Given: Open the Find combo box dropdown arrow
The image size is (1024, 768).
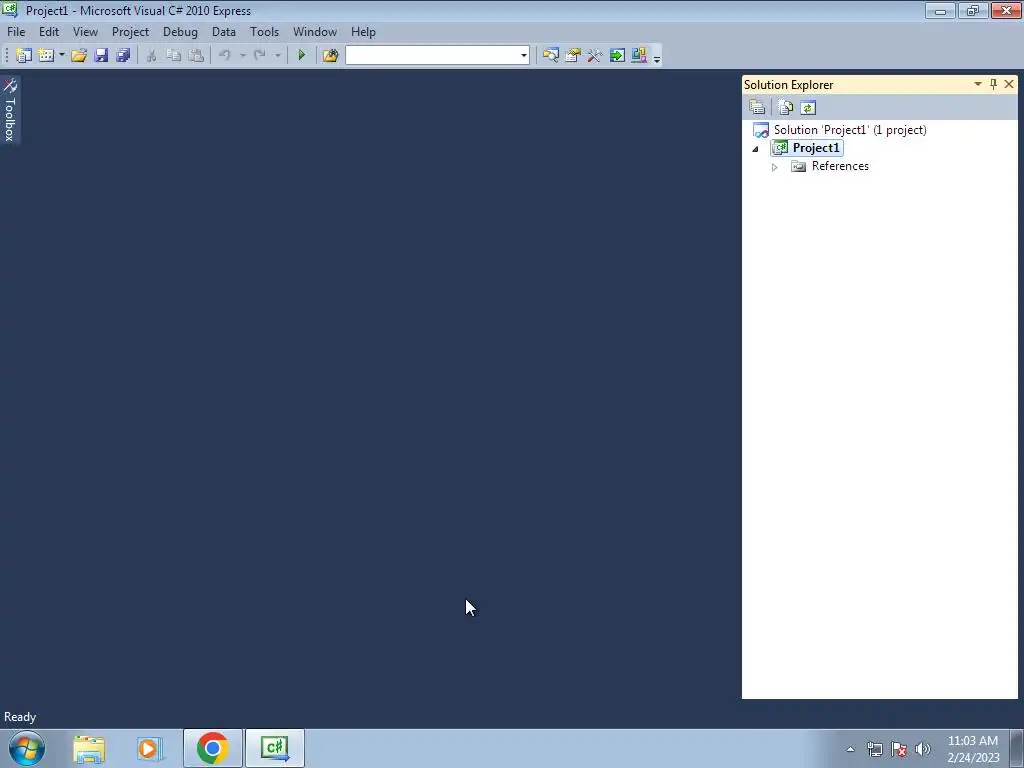Looking at the screenshot, I should [524, 56].
